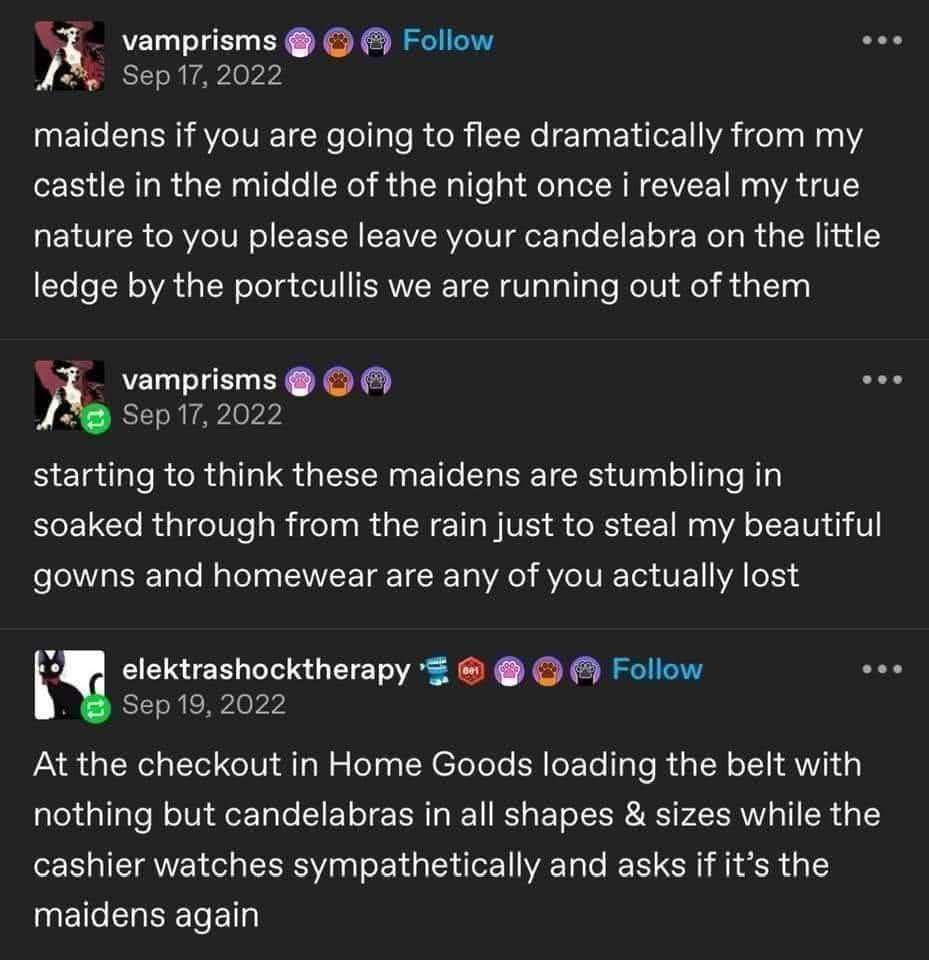Click Sep 17, 2022 timestamp on first post
Image resolution: width=929 pixels, height=960 pixels.
201,75
